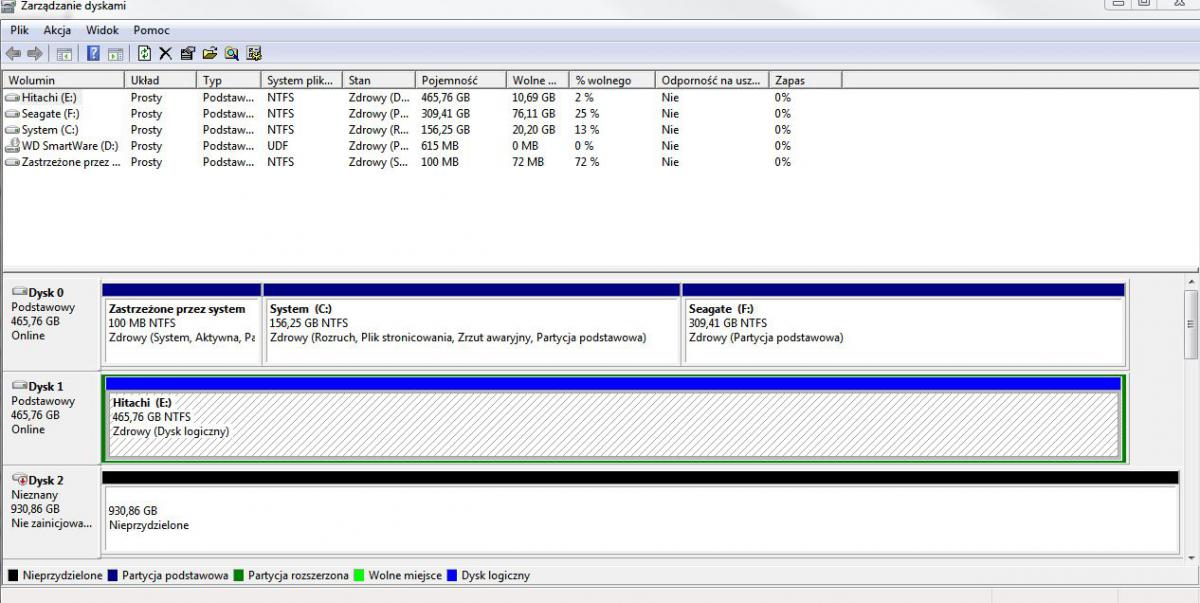Click the green Partycja rozszerzona legend swatch
This screenshot has height=603, width=1200.
(239, 575)
